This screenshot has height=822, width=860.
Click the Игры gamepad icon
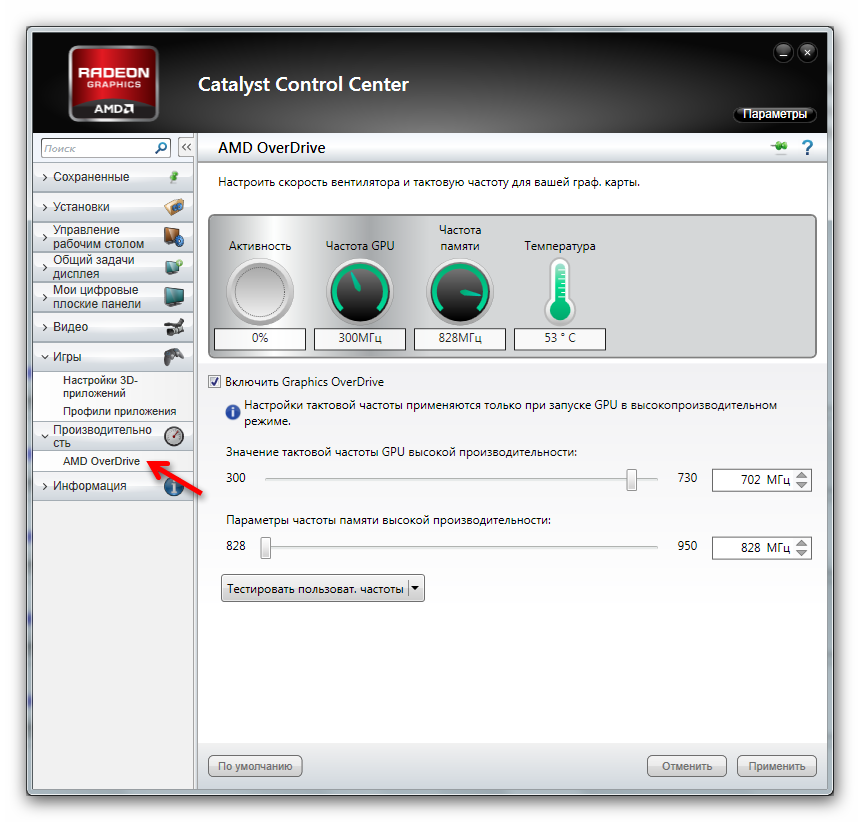point(174,357)
